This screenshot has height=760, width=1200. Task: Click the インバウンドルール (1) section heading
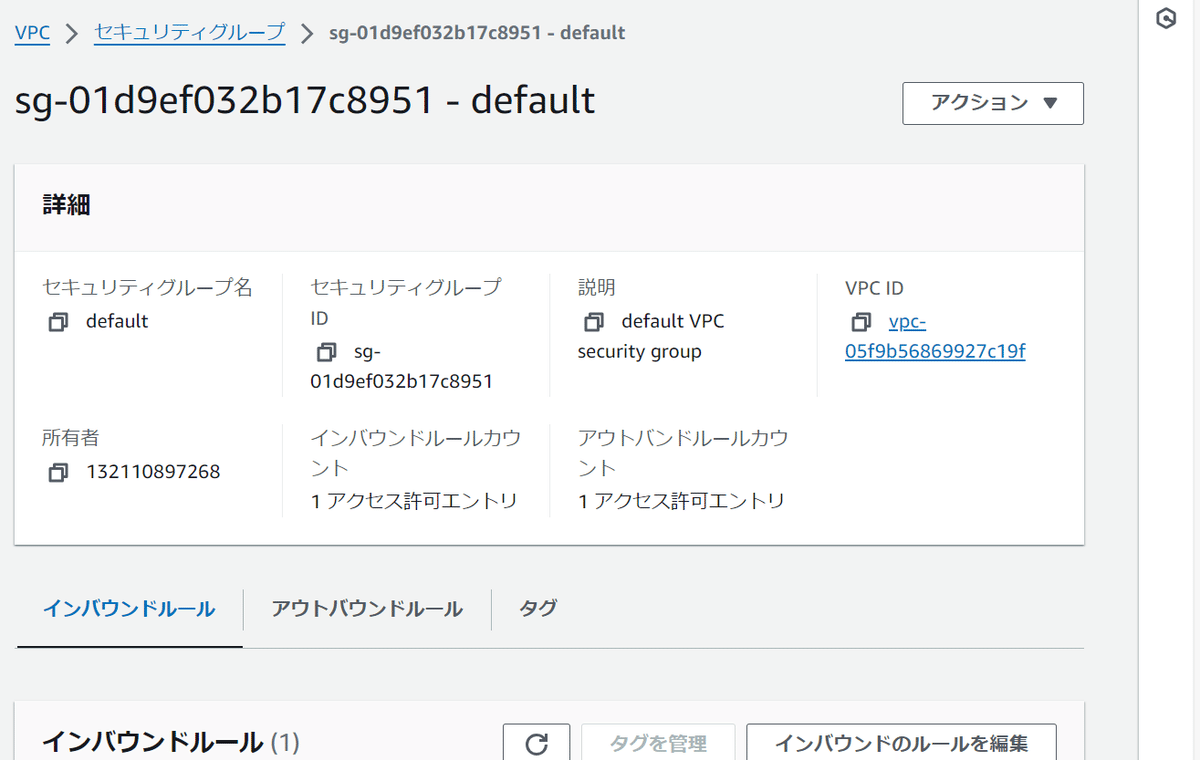coord(171,742)
